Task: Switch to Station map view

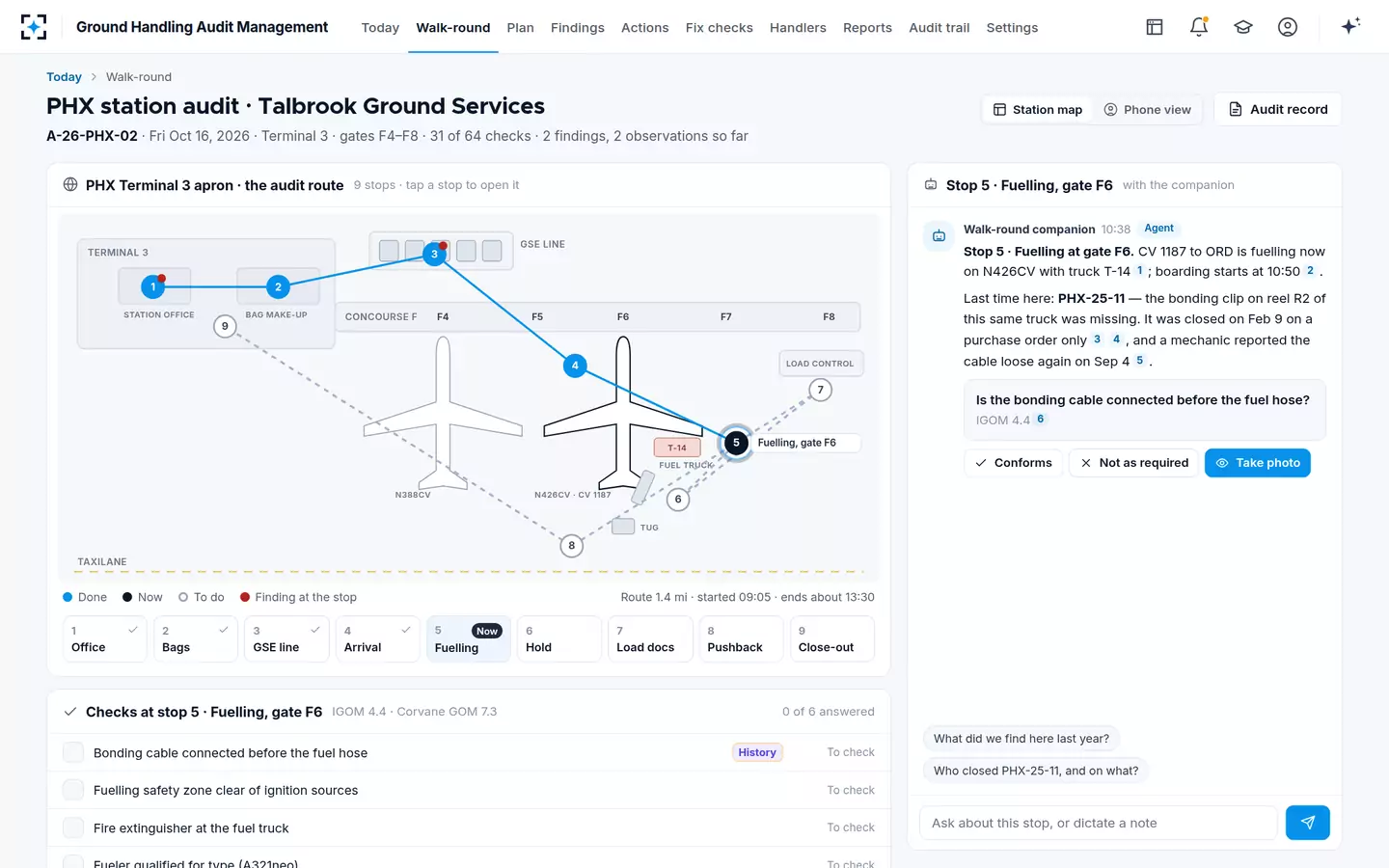Action: click(1038, 110)
